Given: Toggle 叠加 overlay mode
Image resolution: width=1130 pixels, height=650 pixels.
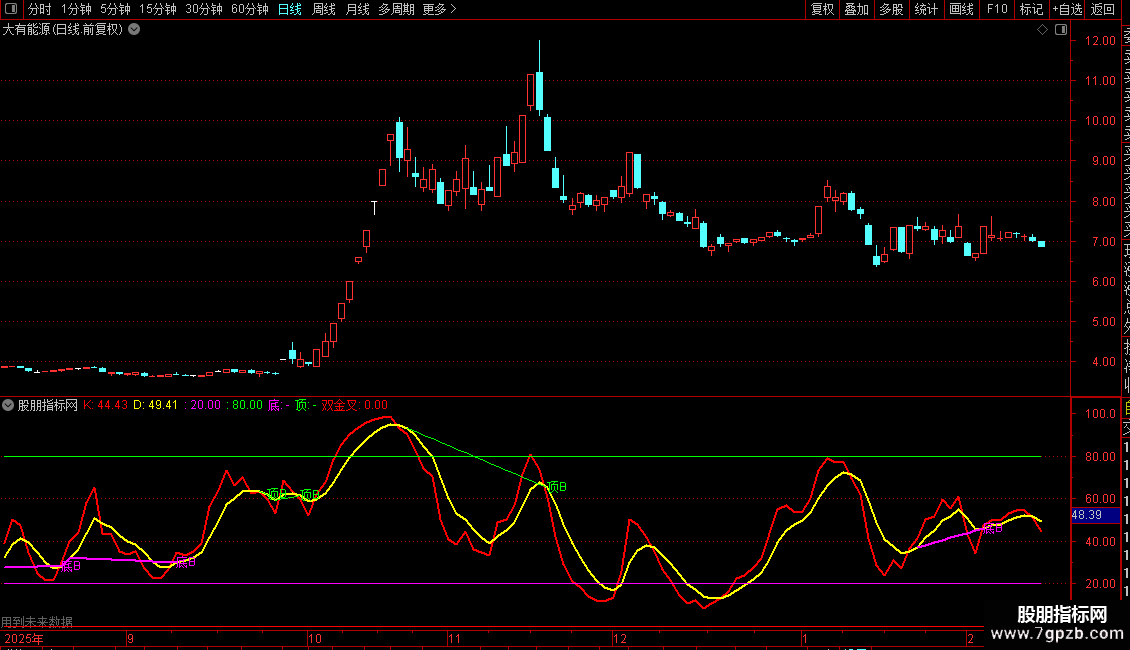Looking at the screenshot, I should [856, 10].
